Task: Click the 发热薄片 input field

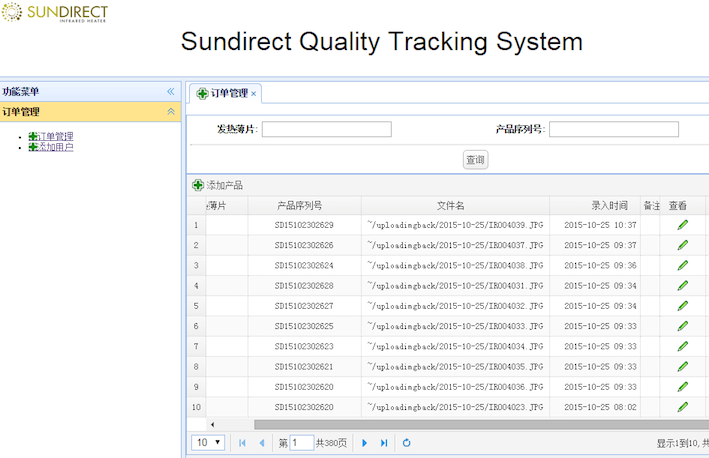Action: click(326, 129)
